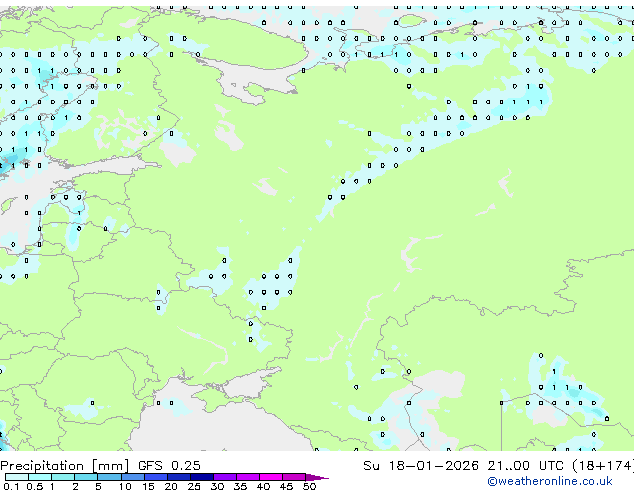Click the '20' legend scale label
The width and height of the screenshot is (634, 490).
pos(171,486)
